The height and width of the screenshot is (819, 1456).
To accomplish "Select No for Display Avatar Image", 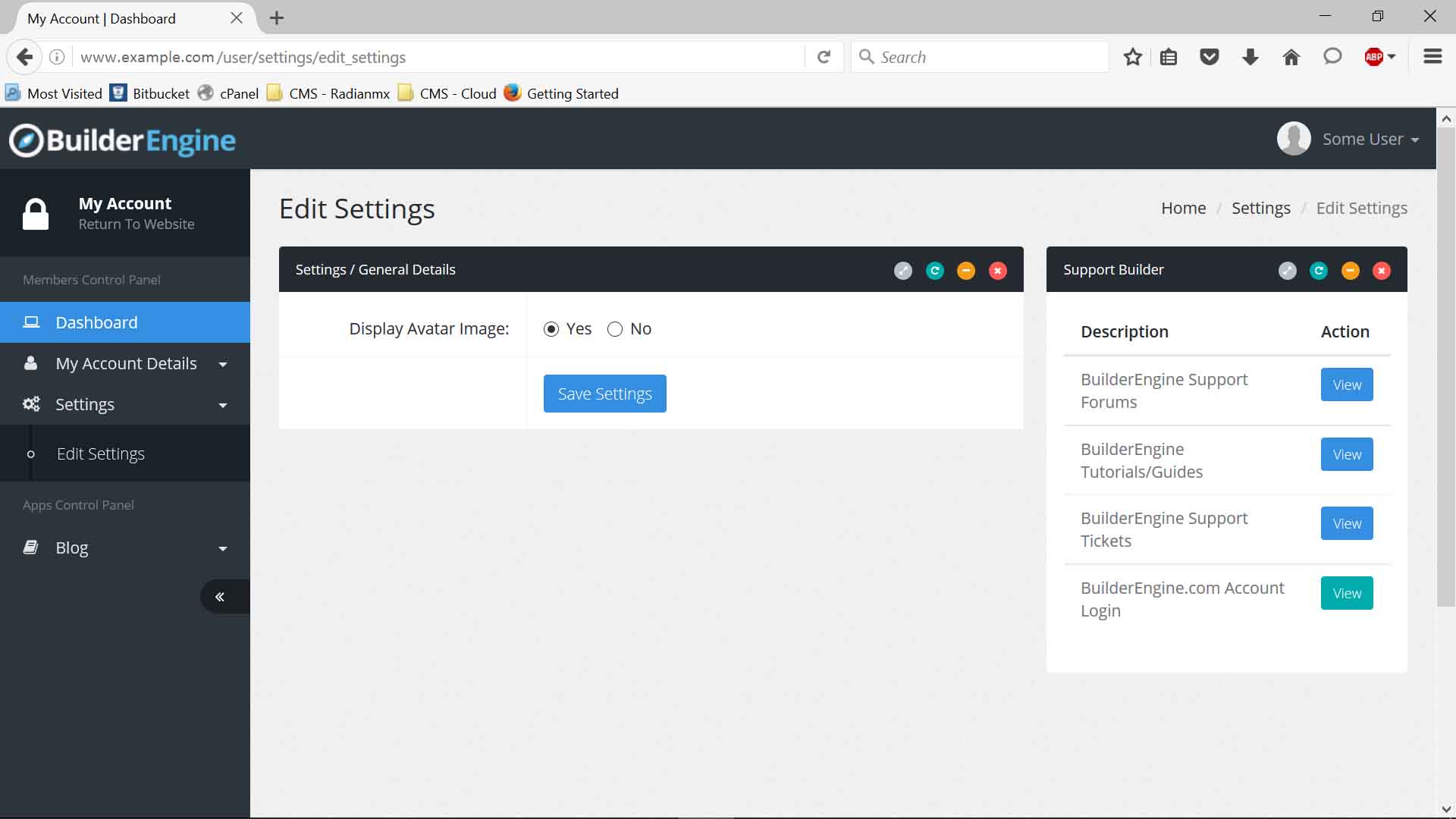I will (x=615, y=329).
